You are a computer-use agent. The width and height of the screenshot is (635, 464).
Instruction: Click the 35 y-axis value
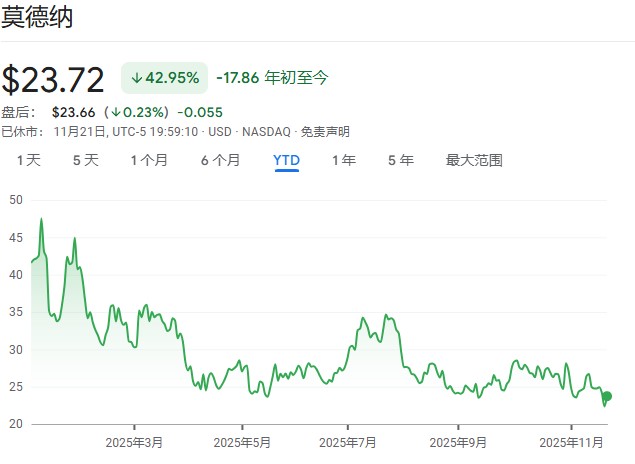[16, 312]
